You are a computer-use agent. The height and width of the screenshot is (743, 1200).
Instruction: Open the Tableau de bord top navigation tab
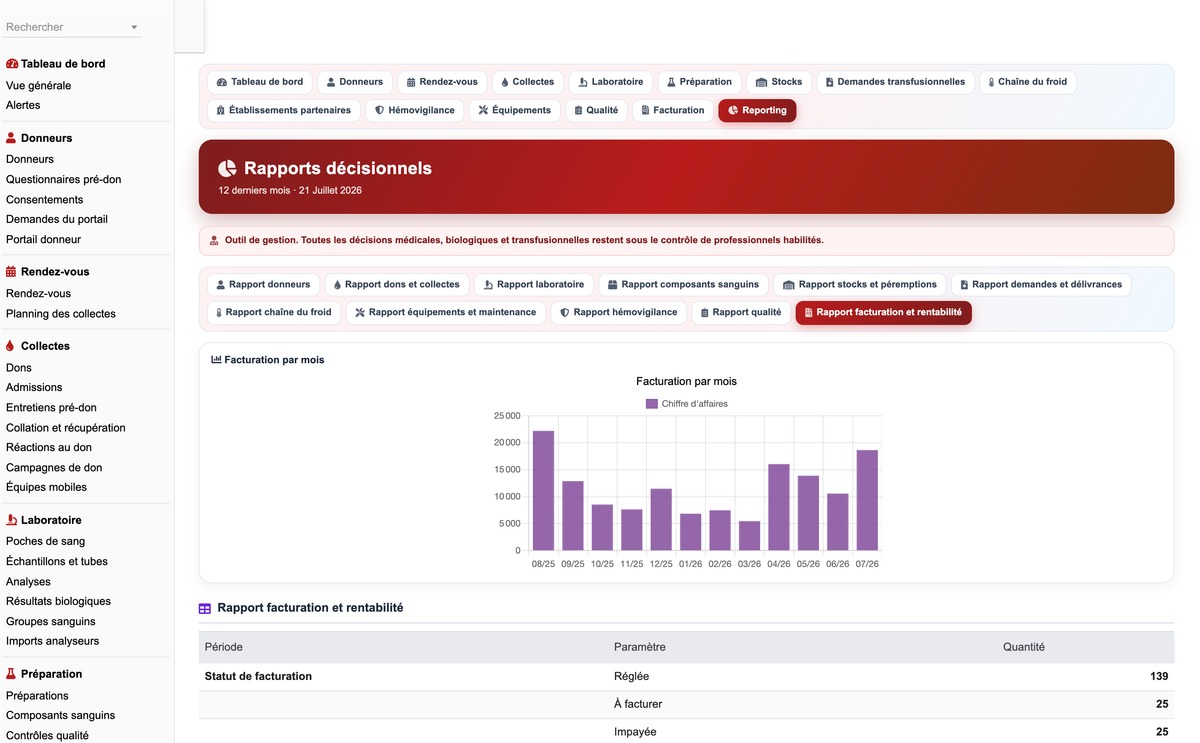[260, 82]
